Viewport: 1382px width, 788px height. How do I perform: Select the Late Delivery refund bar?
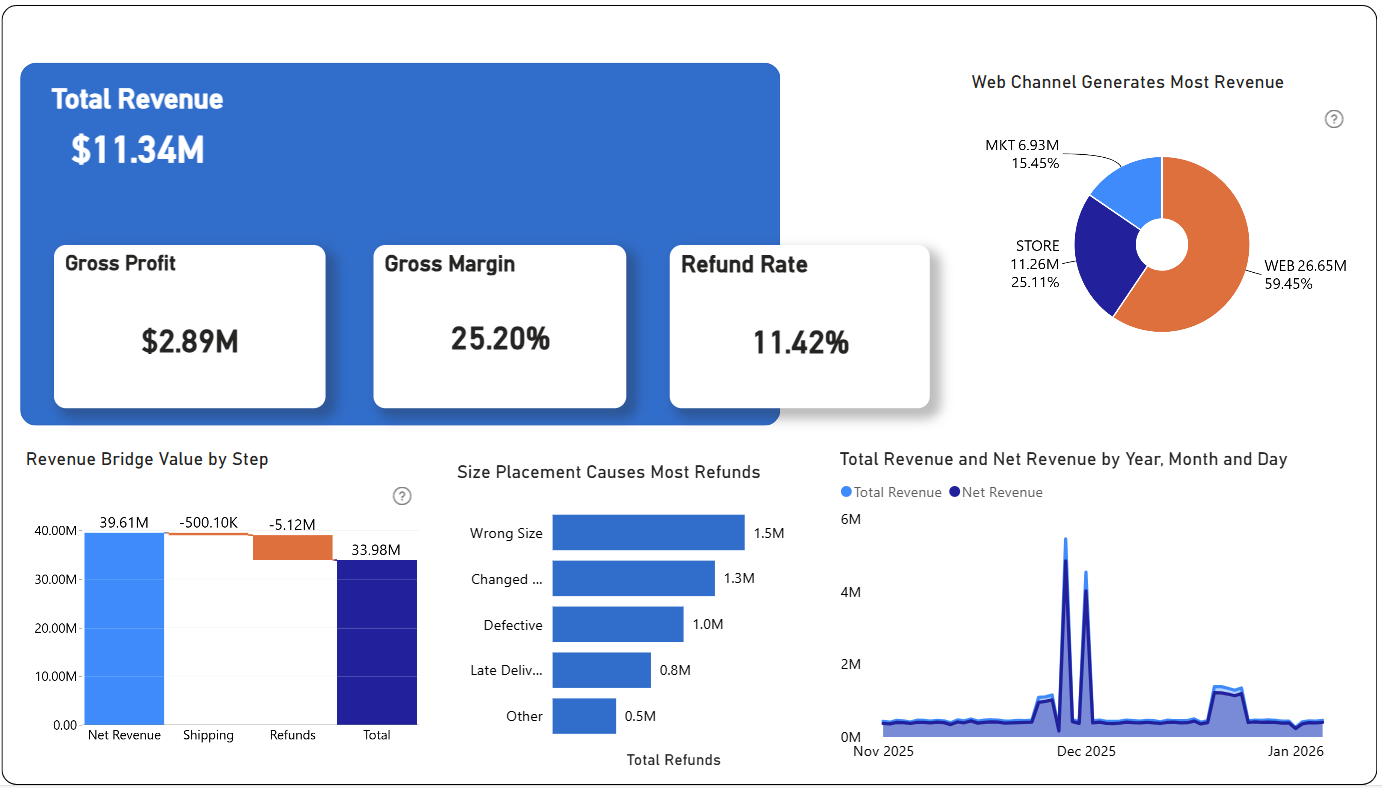[x=602, y=670]
